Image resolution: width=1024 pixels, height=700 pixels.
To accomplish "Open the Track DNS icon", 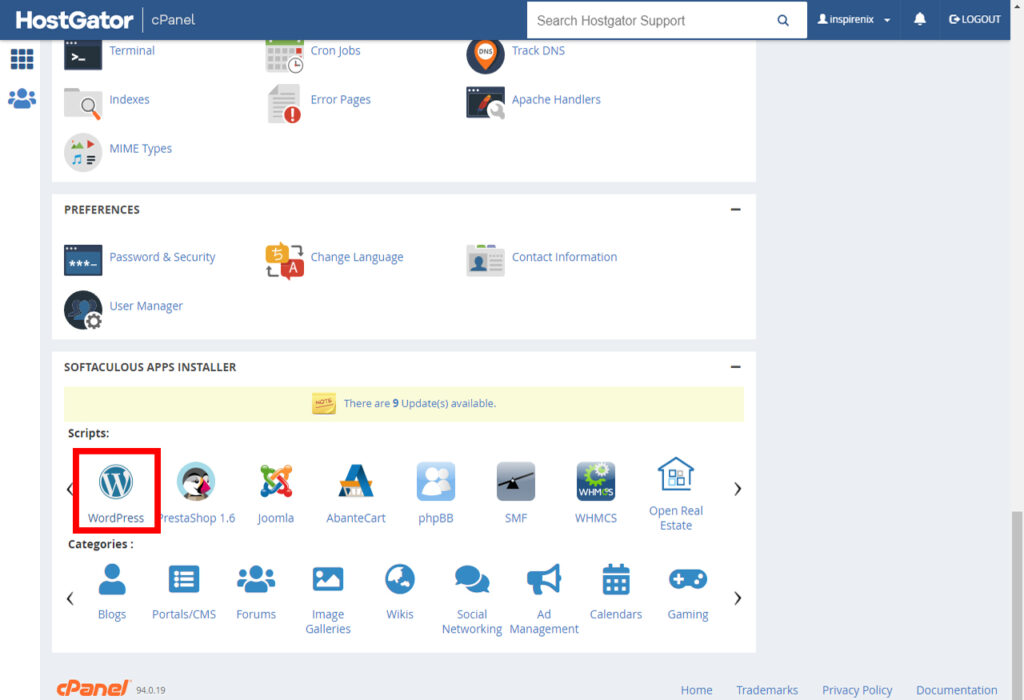I will coord(485,56).
